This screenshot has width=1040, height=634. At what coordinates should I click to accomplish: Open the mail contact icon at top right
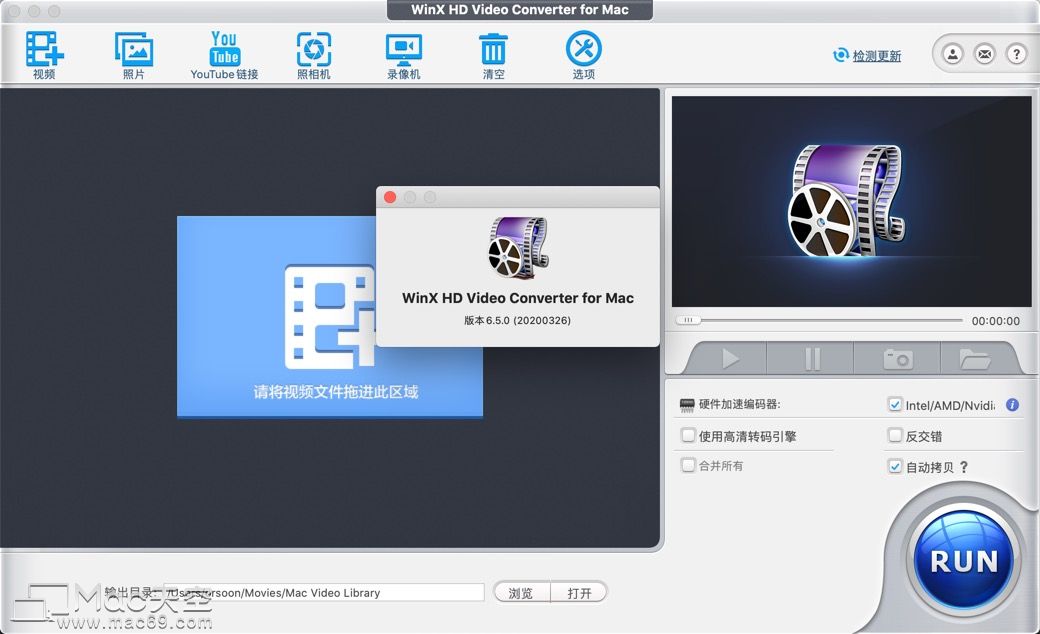(983, 54)
